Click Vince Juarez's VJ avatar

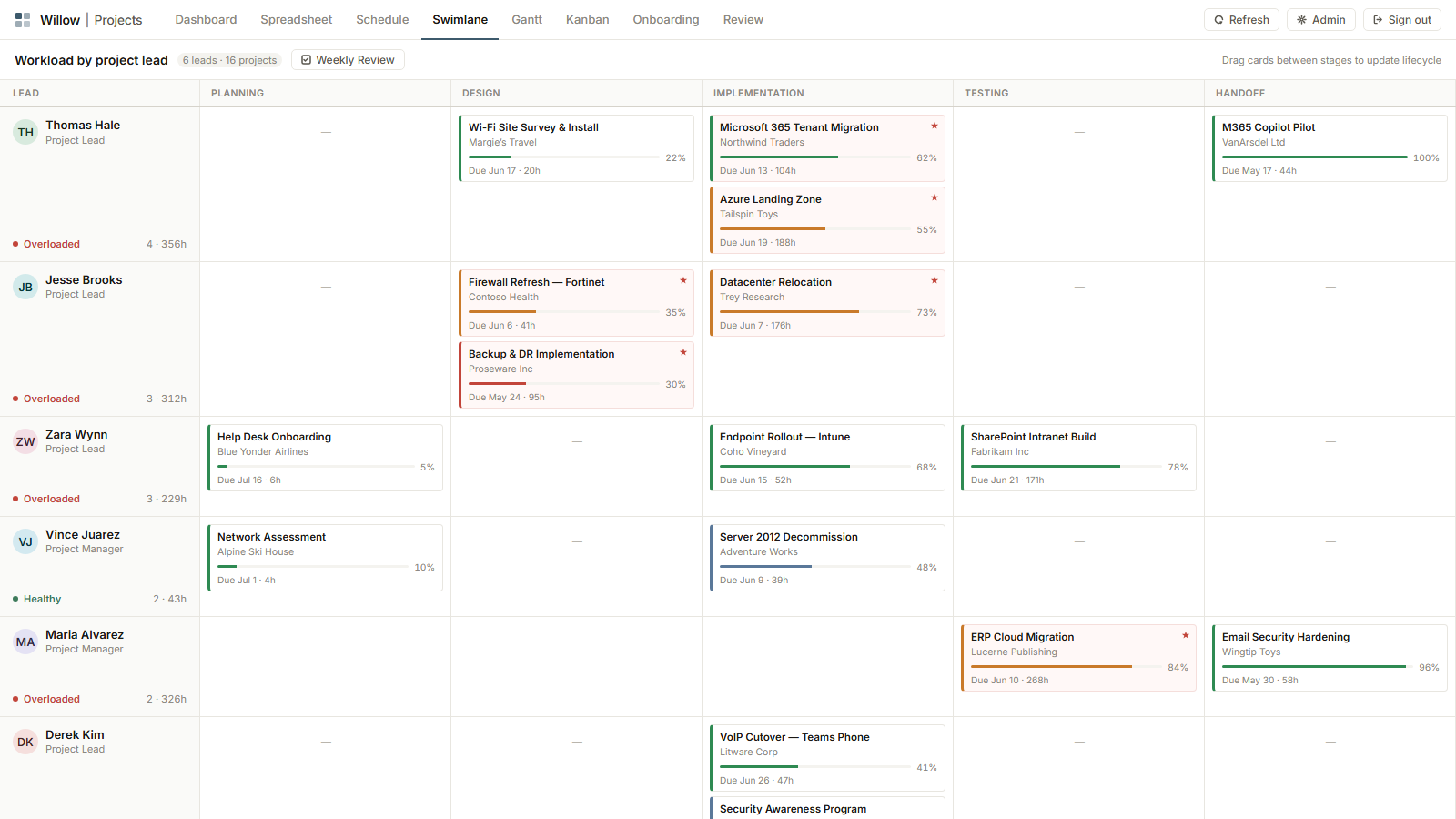[25, 541]
